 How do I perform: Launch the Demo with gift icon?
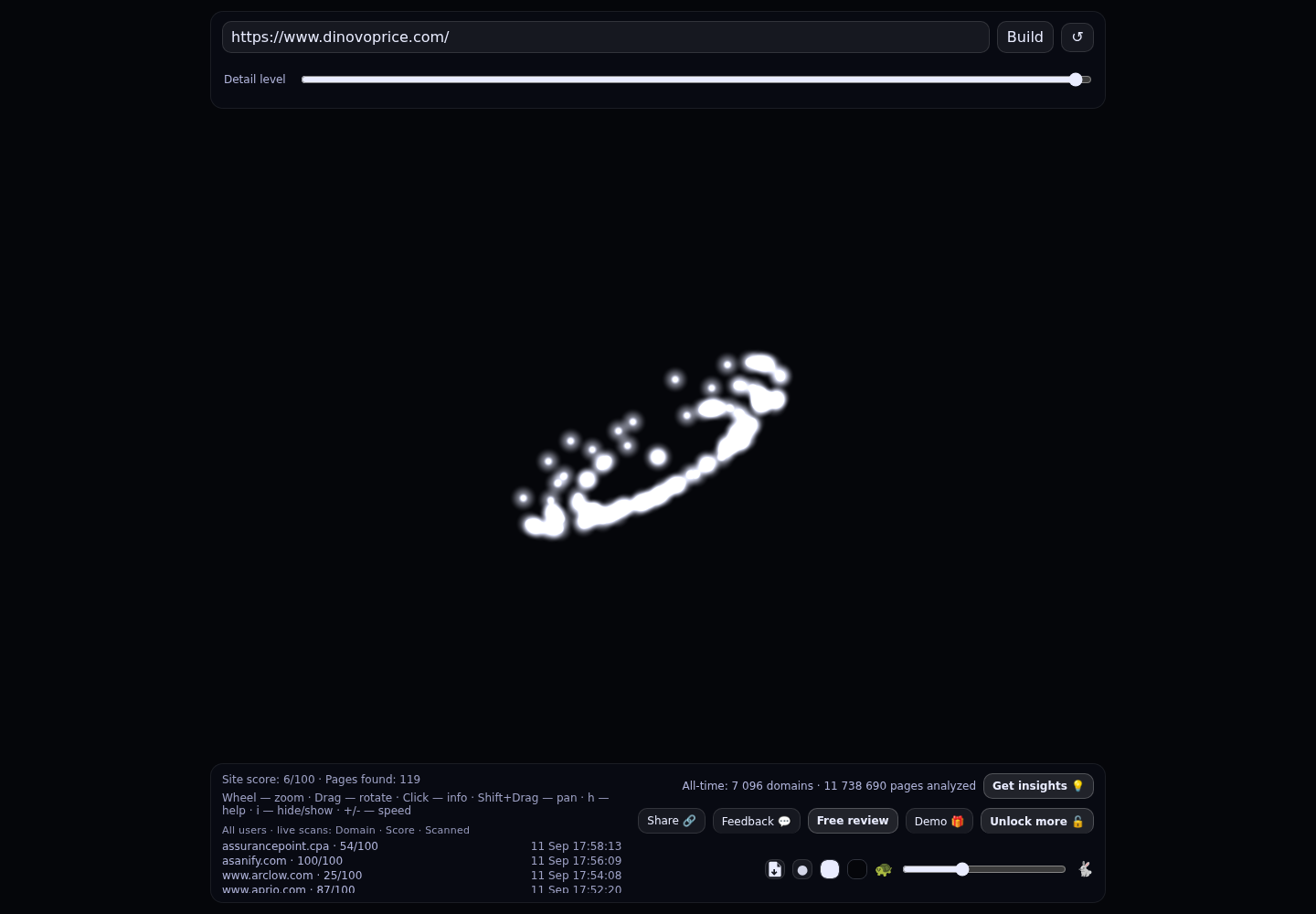point(939,821)
